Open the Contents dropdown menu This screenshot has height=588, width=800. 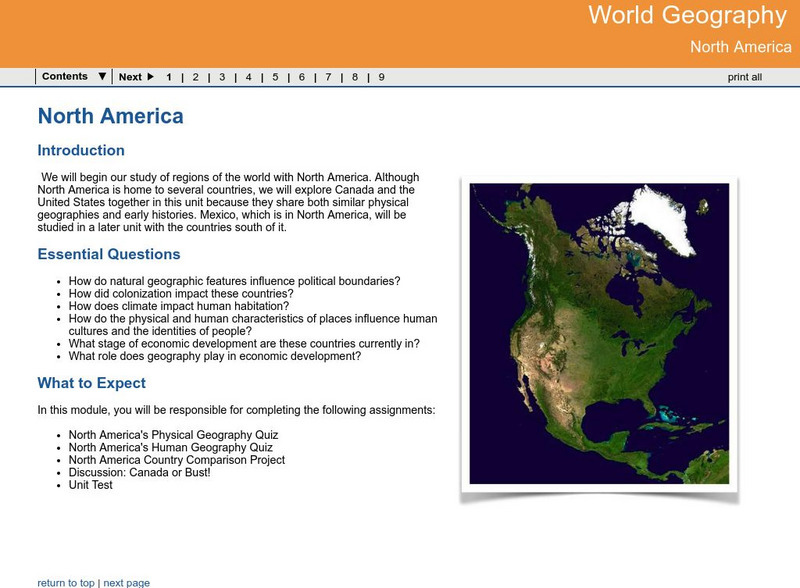coord(74,77)
